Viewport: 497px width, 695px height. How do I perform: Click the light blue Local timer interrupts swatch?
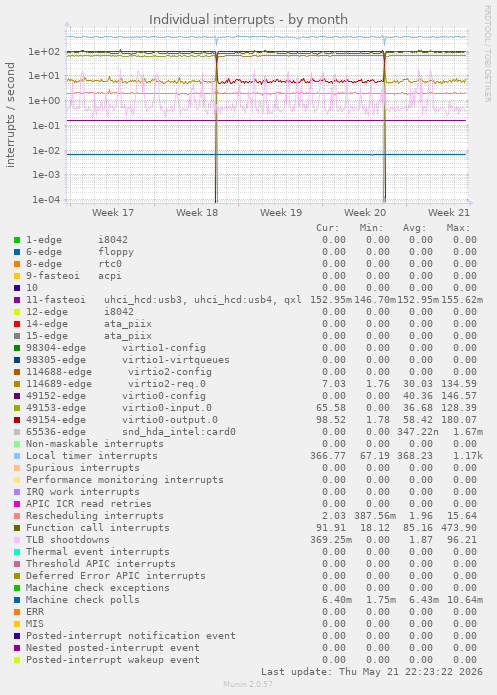pos(17,456)
